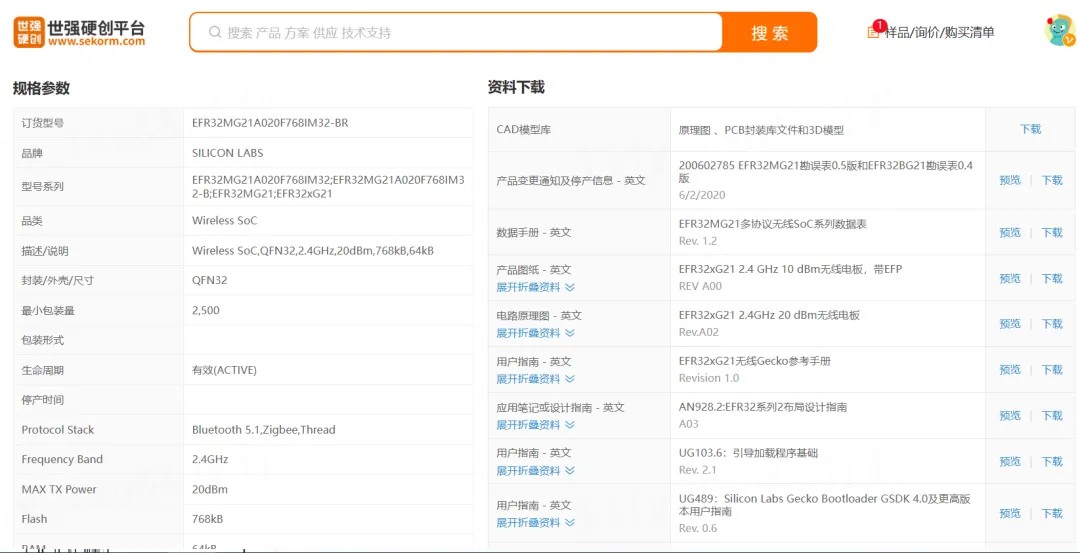Click the magnifier icon in search bar
This screenshot has height=553, width=1080.
(214, 32)
